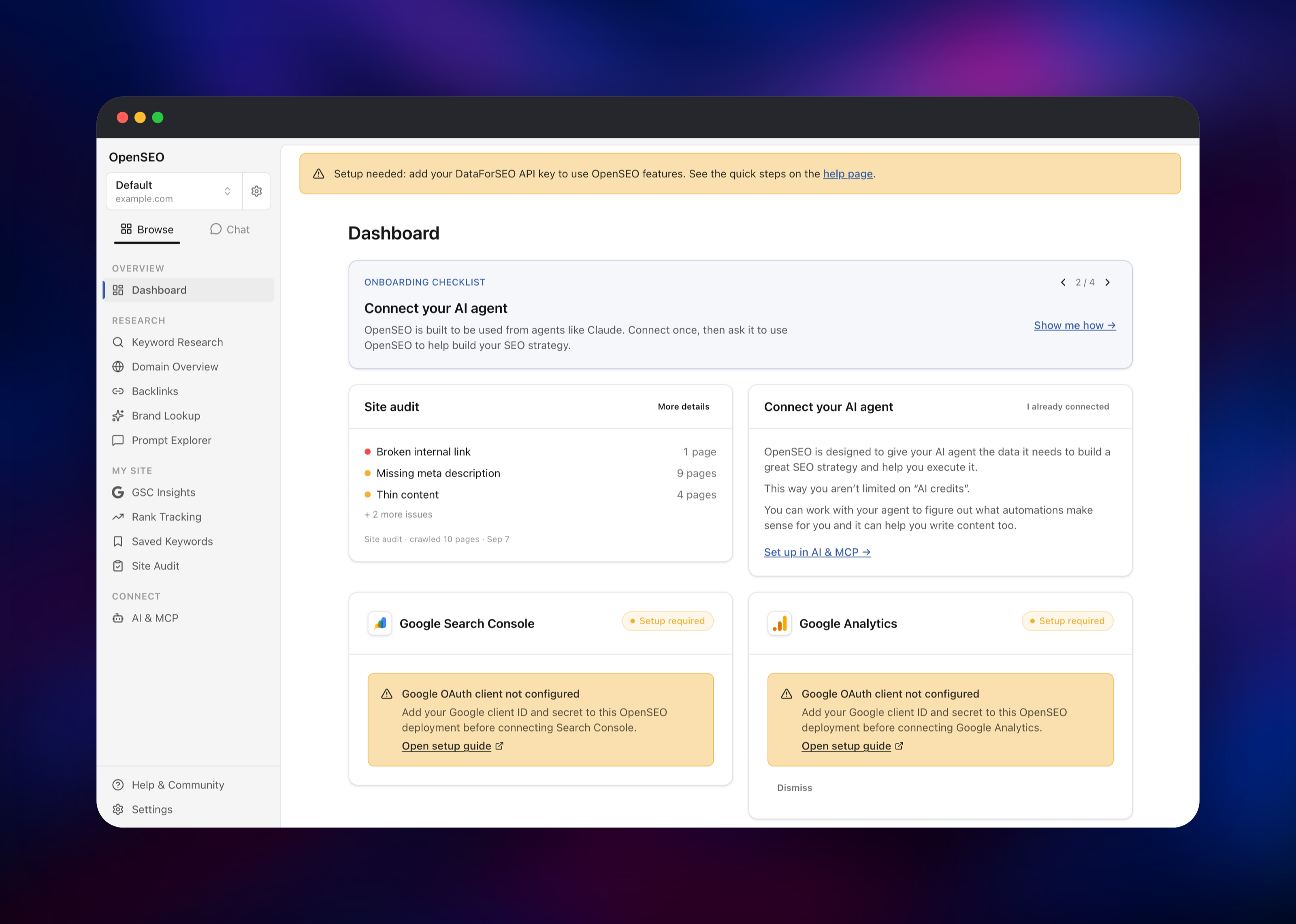The width and height of the screenshot is (1296, 924).
Task: Open Saved Keywords page
Action: tap(189, 541)
